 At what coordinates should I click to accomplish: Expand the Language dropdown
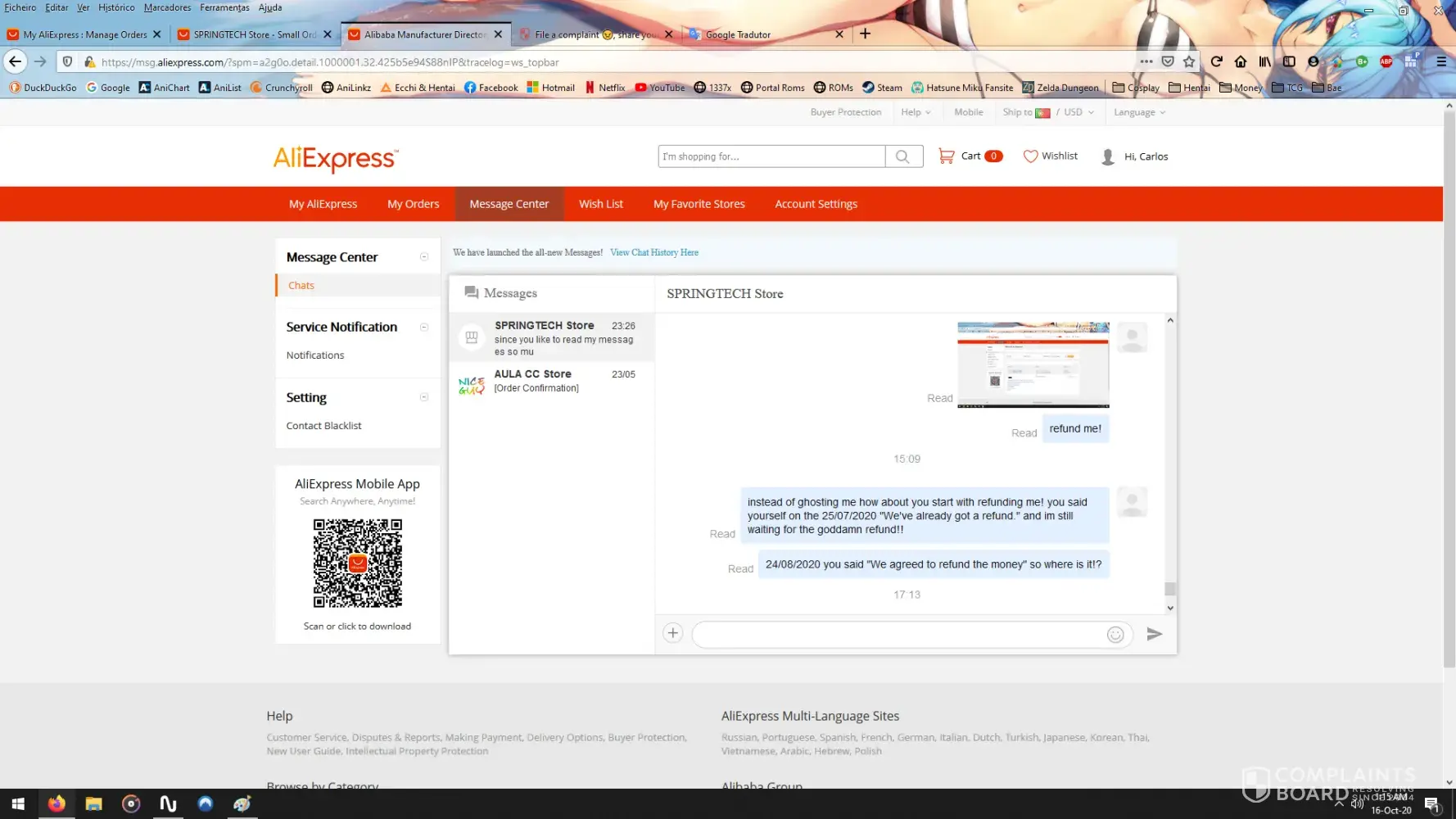pyautogui.click(x=1139, y=112)
